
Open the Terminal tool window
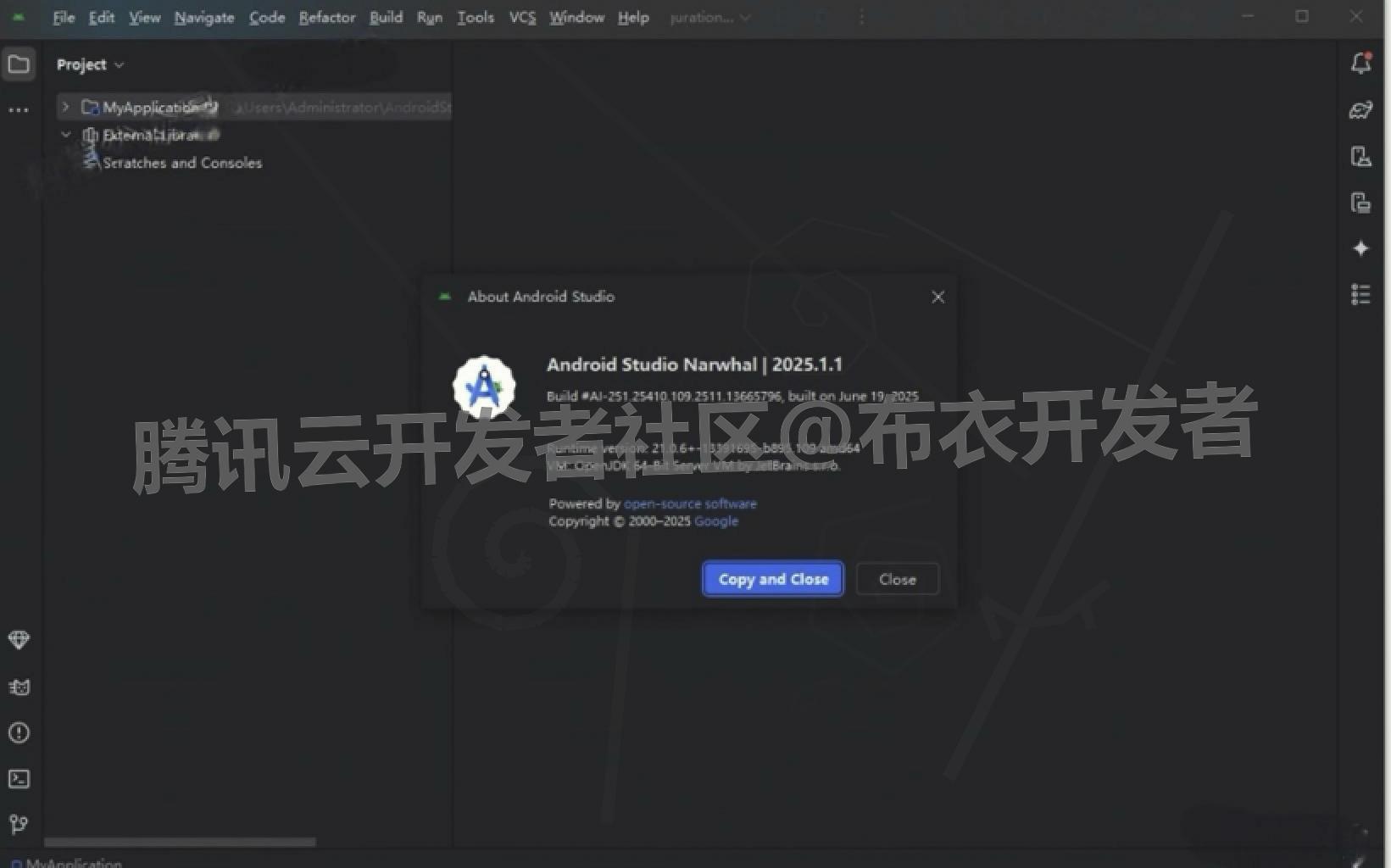click(19, 779)
